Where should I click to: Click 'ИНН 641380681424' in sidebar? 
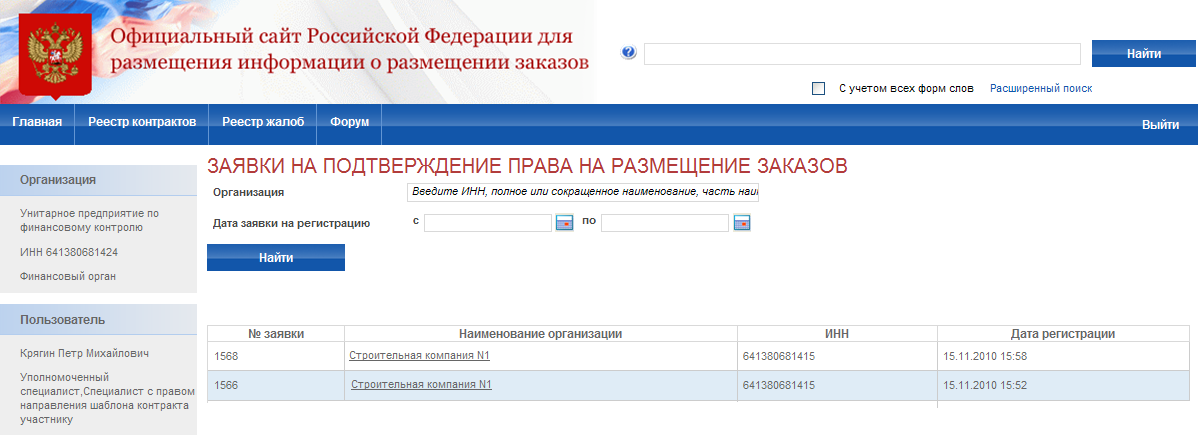[x=69, y=252]
